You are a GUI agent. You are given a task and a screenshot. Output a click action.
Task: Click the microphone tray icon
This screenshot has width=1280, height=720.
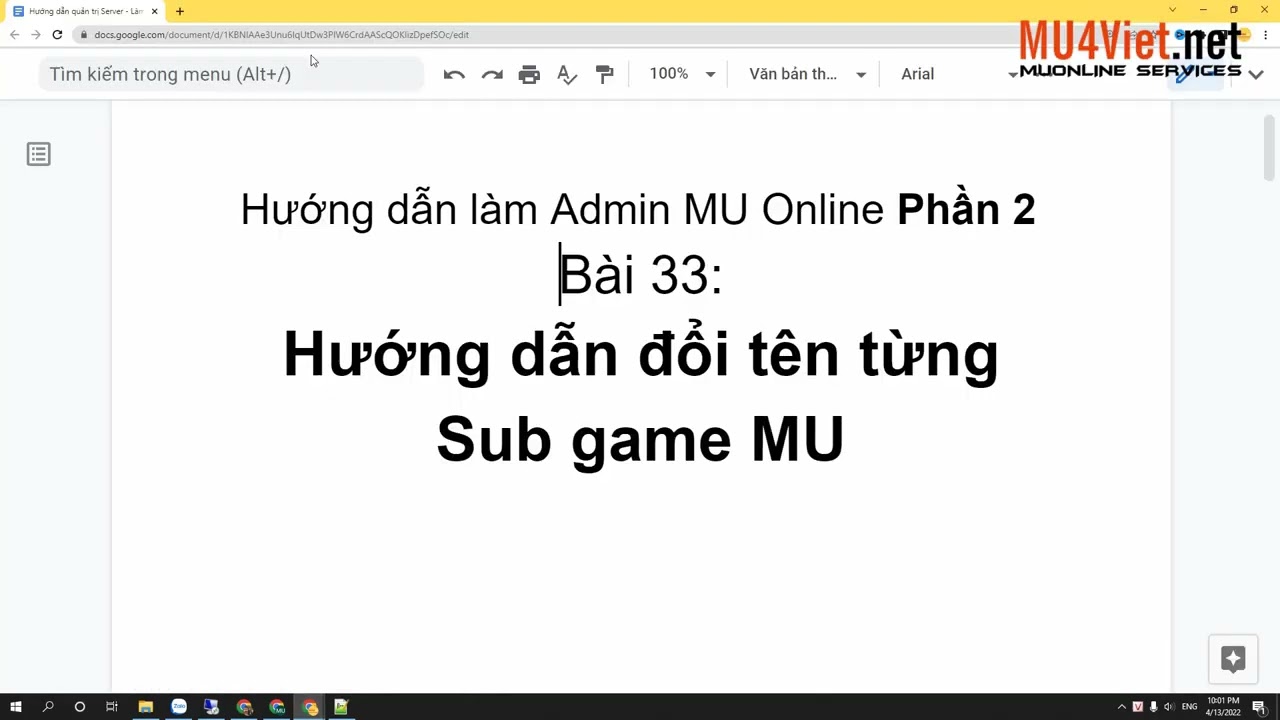1153,707
